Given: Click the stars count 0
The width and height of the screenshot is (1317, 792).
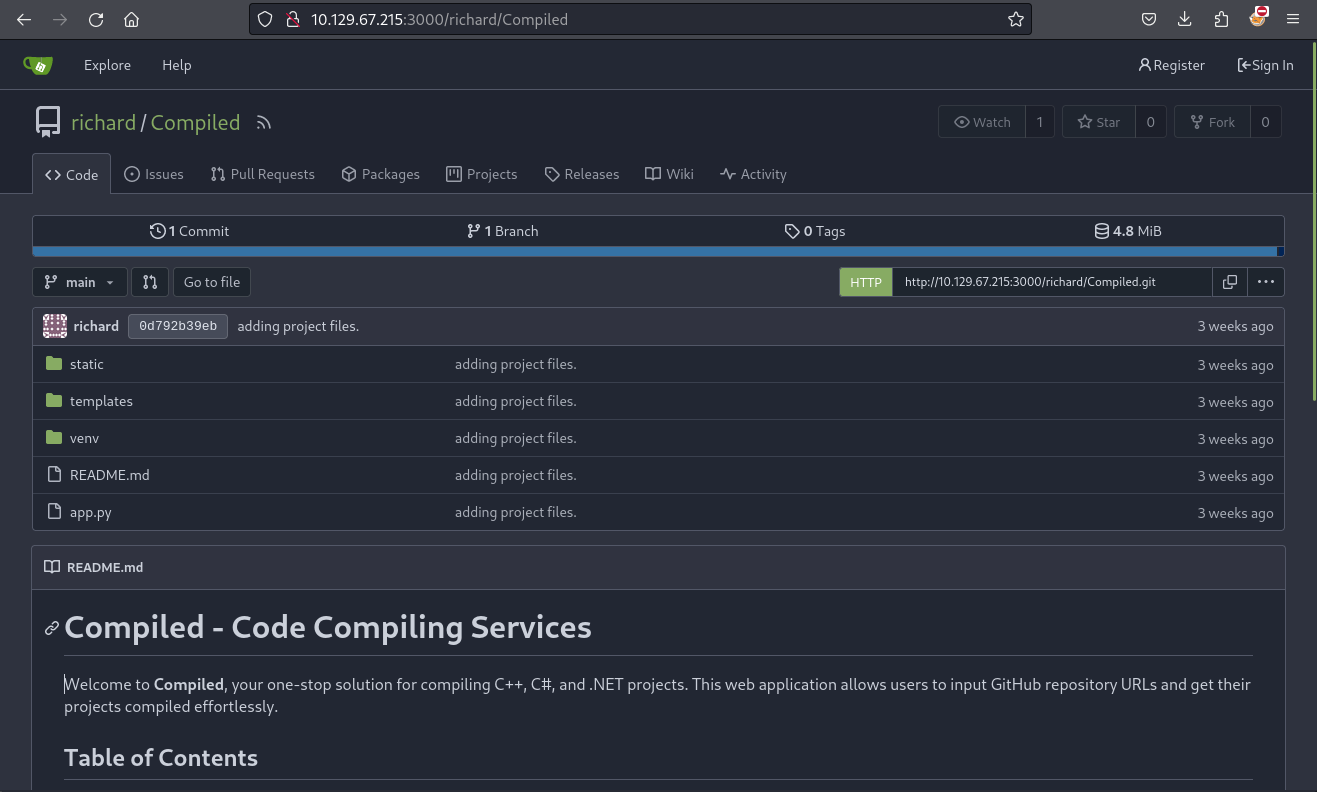Looking at the screenshot, I should point(1150,122).
